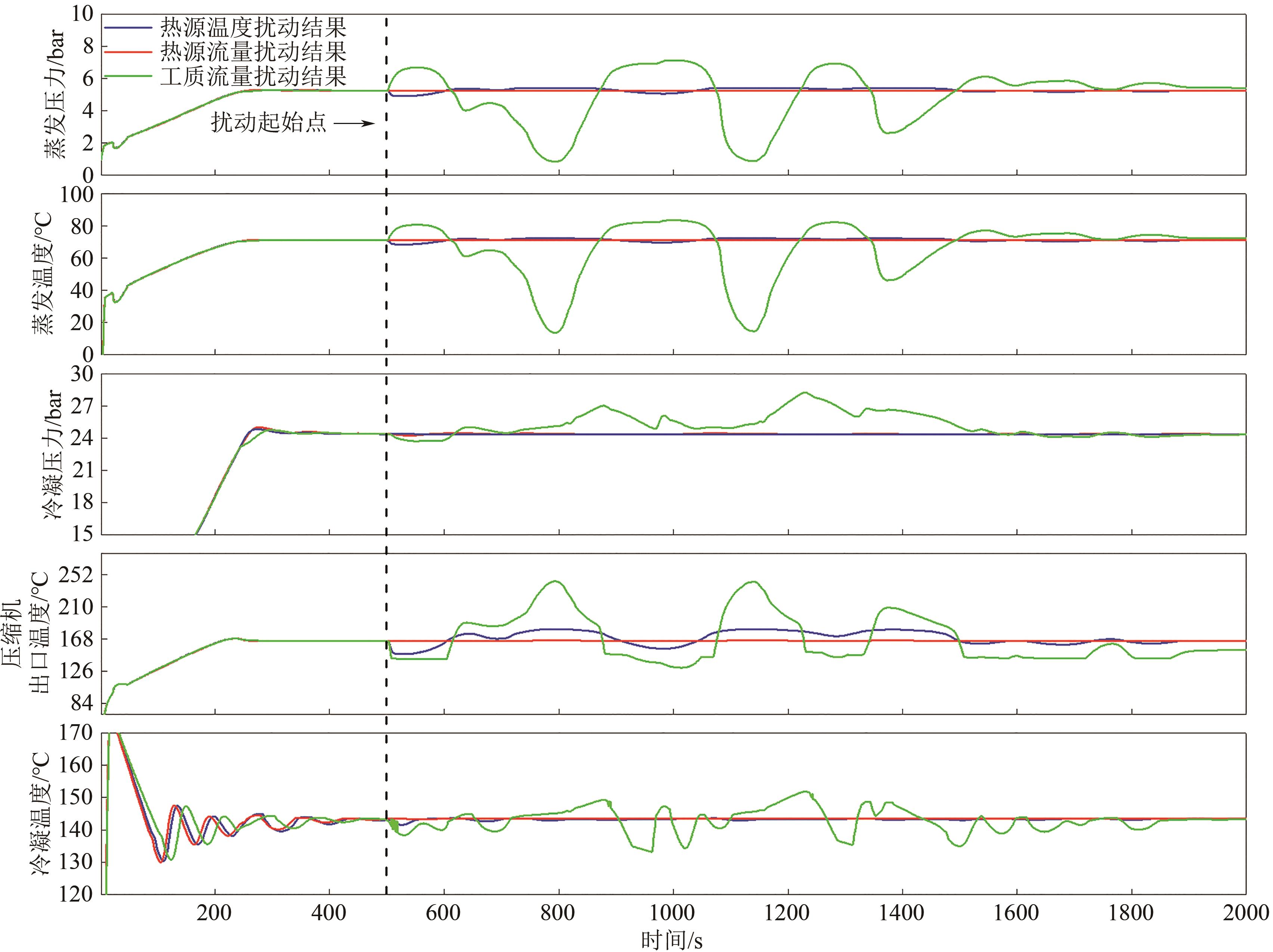Click the red legend line for 热源流量扰动结果
The width and height of the screenshot is (1273, 952).
coord(128,52)
